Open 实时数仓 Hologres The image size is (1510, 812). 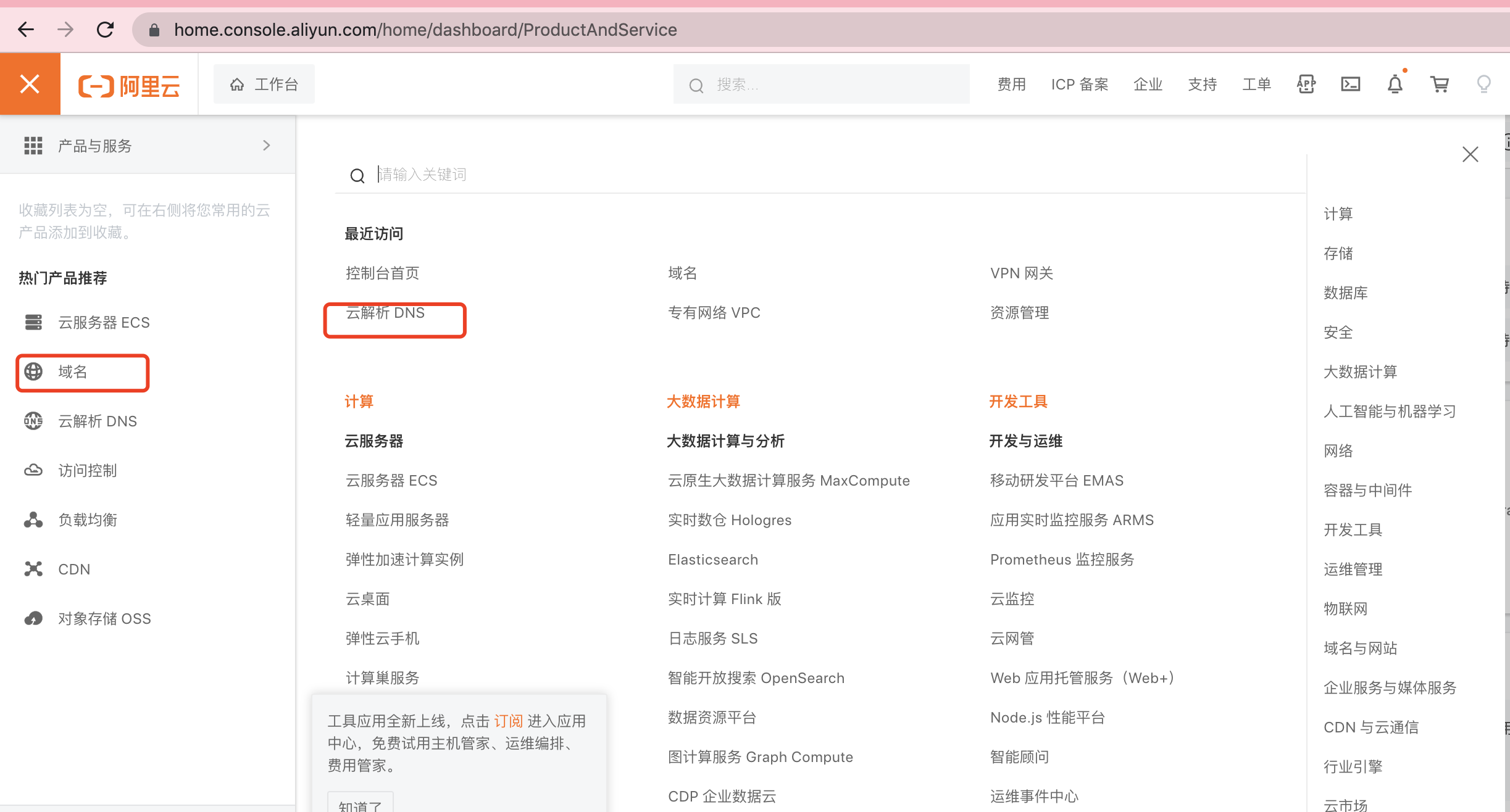tap(729, 520)
